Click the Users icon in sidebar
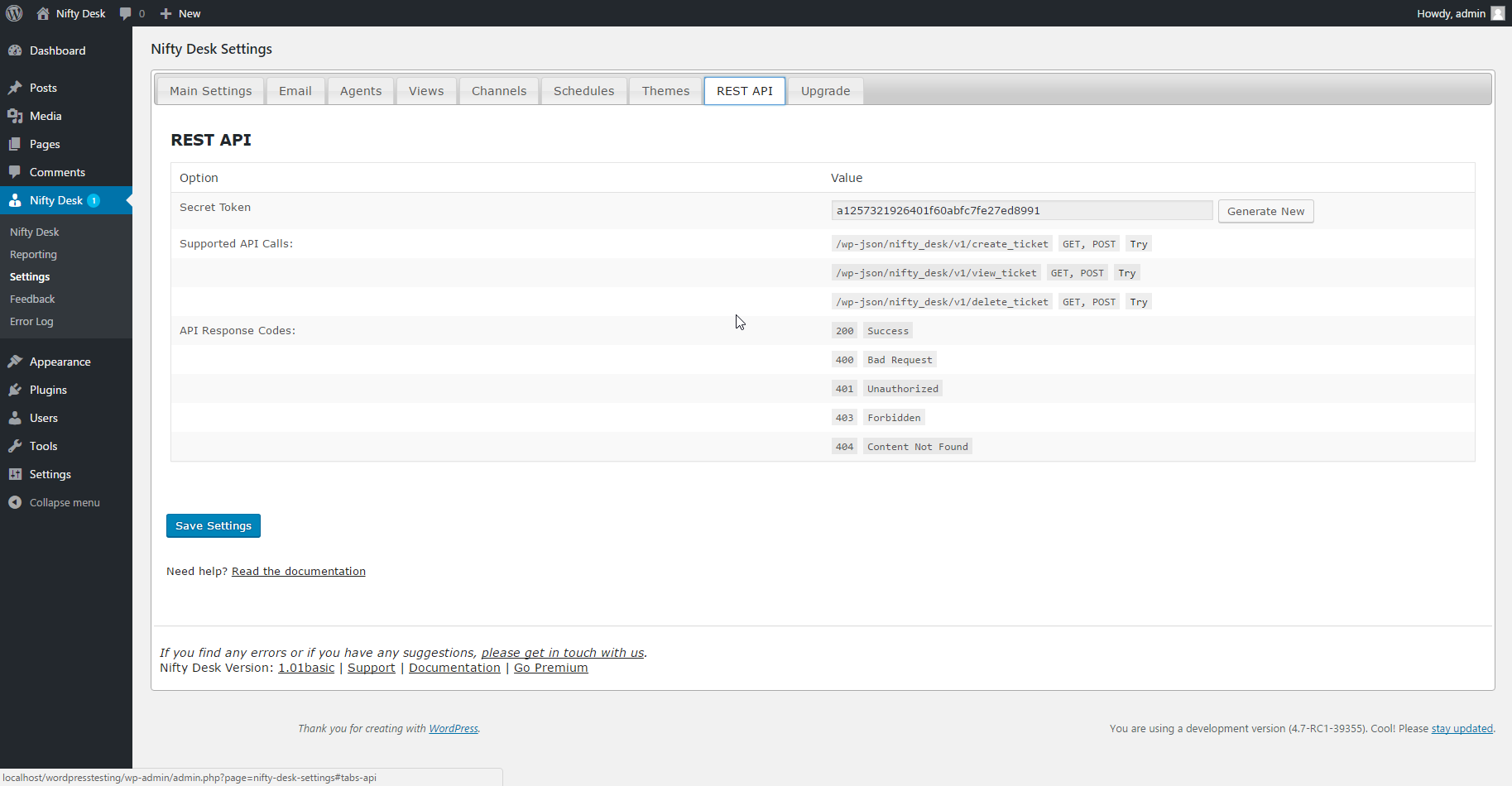Image resolution: width=1512 pixels, height=786 pixels. tap(15, 418)
